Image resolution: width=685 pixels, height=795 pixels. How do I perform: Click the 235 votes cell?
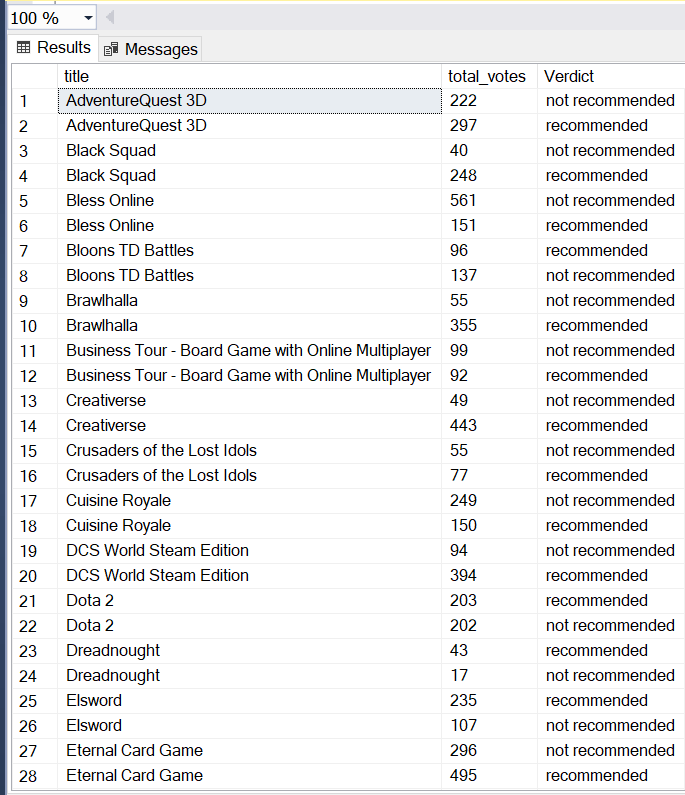(489, 701)
